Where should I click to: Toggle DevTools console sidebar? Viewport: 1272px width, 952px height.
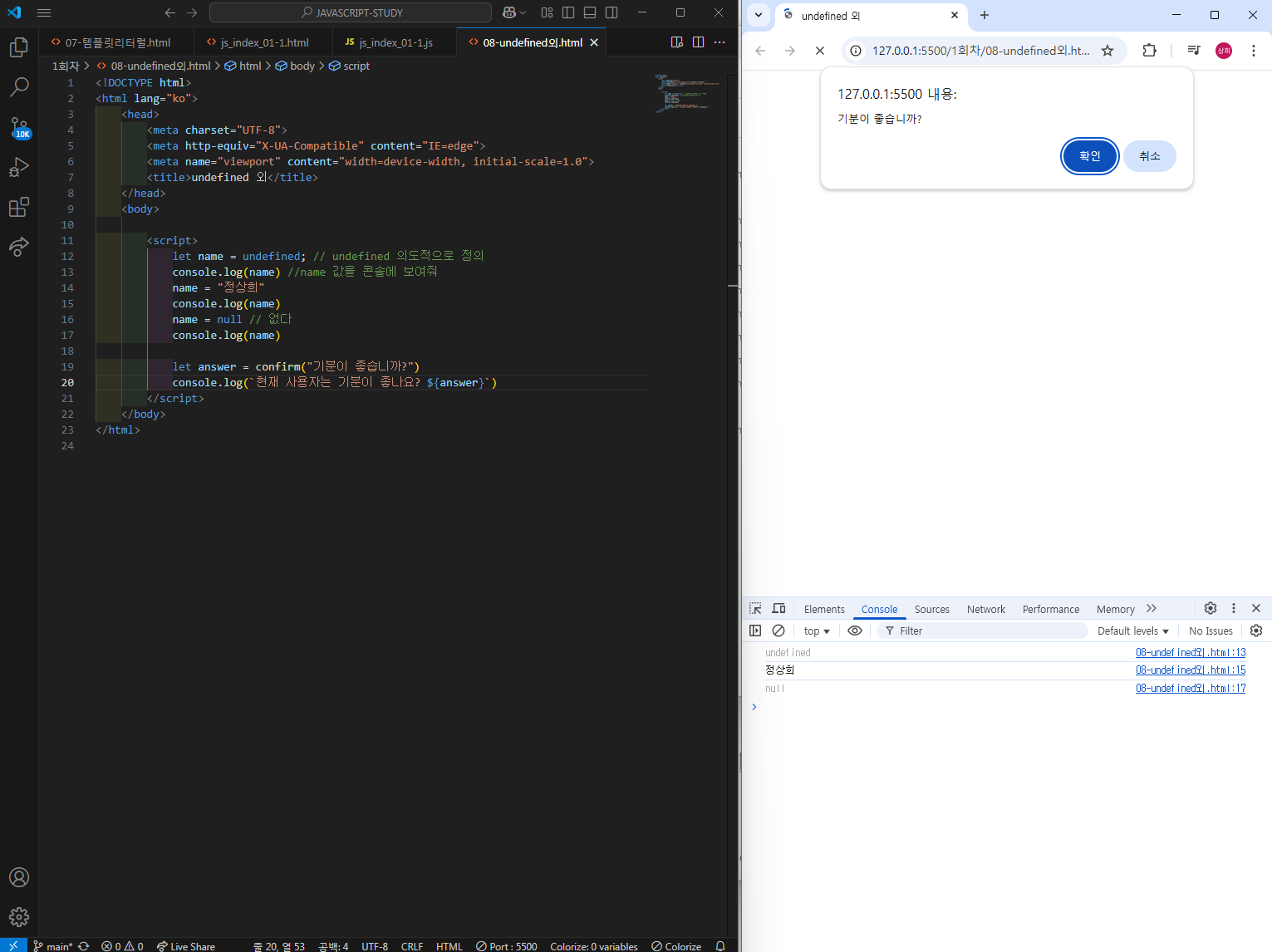(x=755, y=631)
